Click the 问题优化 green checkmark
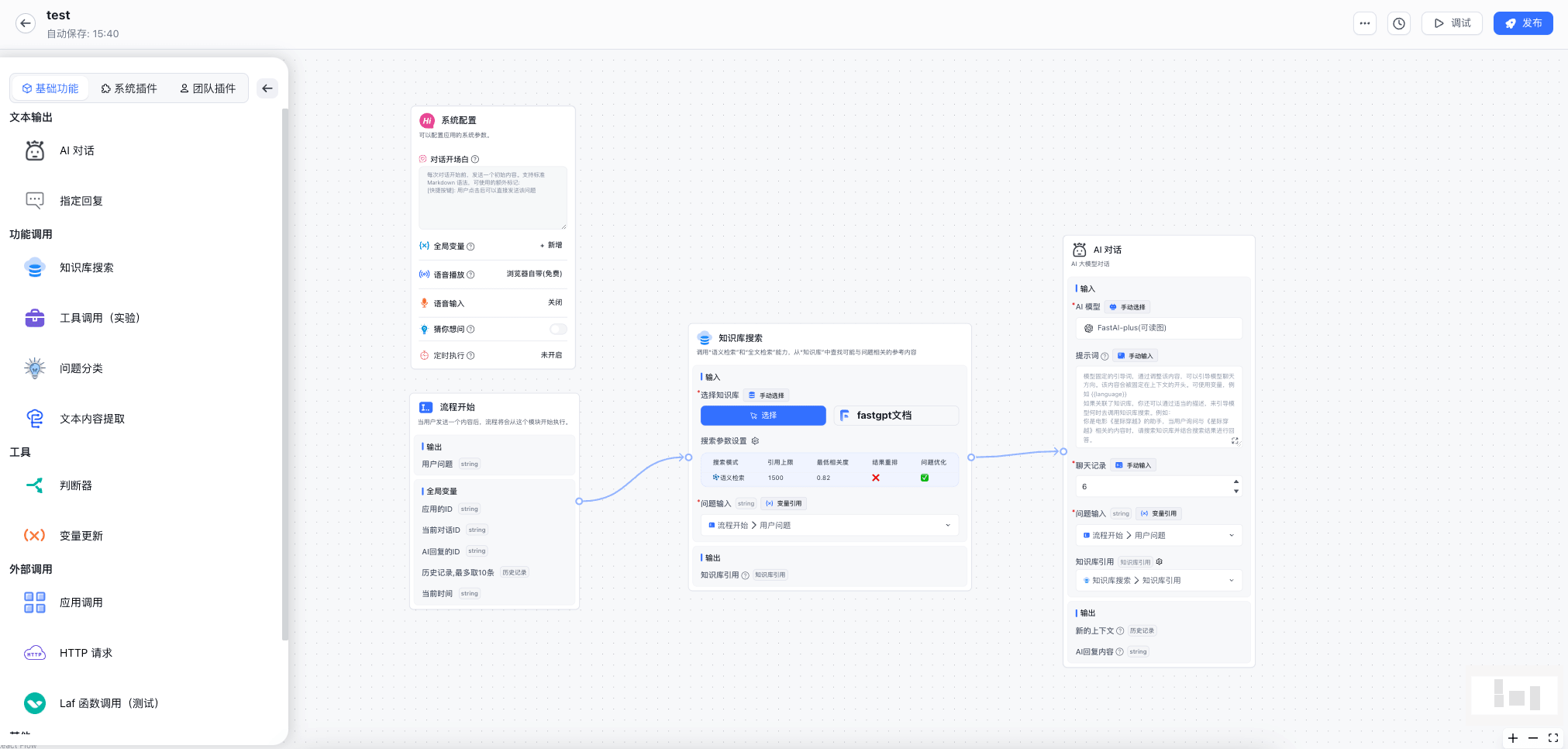The height and width of the screenshot is (749, 1568). pos(925,478)
